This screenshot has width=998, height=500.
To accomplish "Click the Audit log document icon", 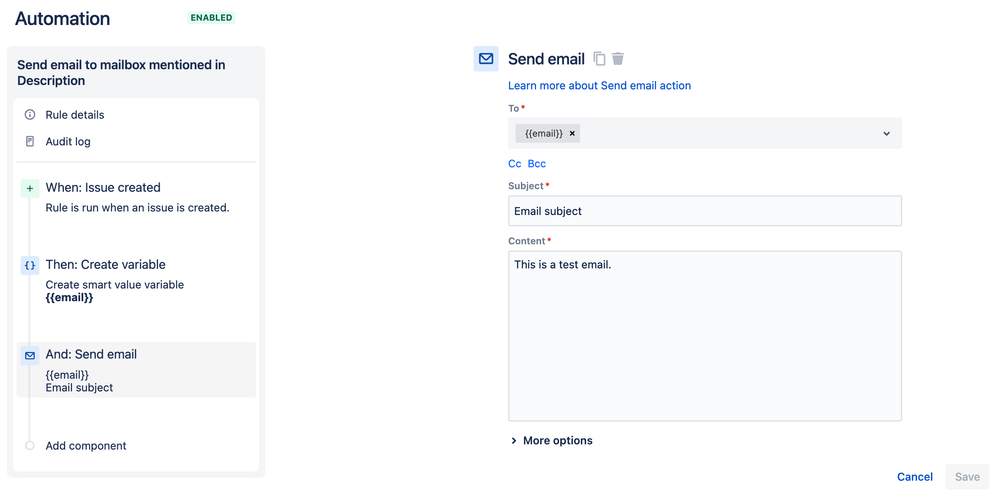I will tap(30, 141).
